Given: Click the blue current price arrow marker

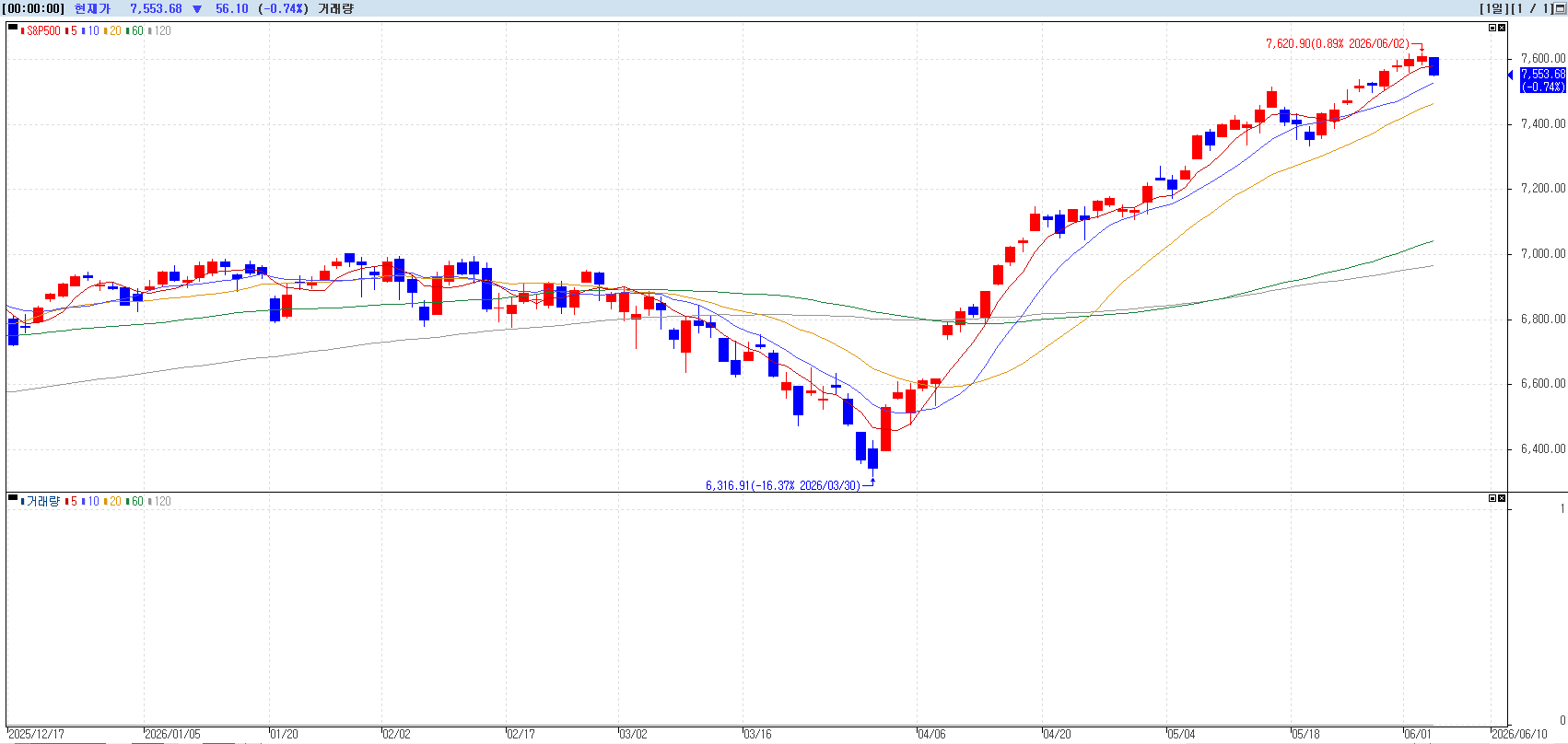Looking at the screenshot, I should (1511, 76).
